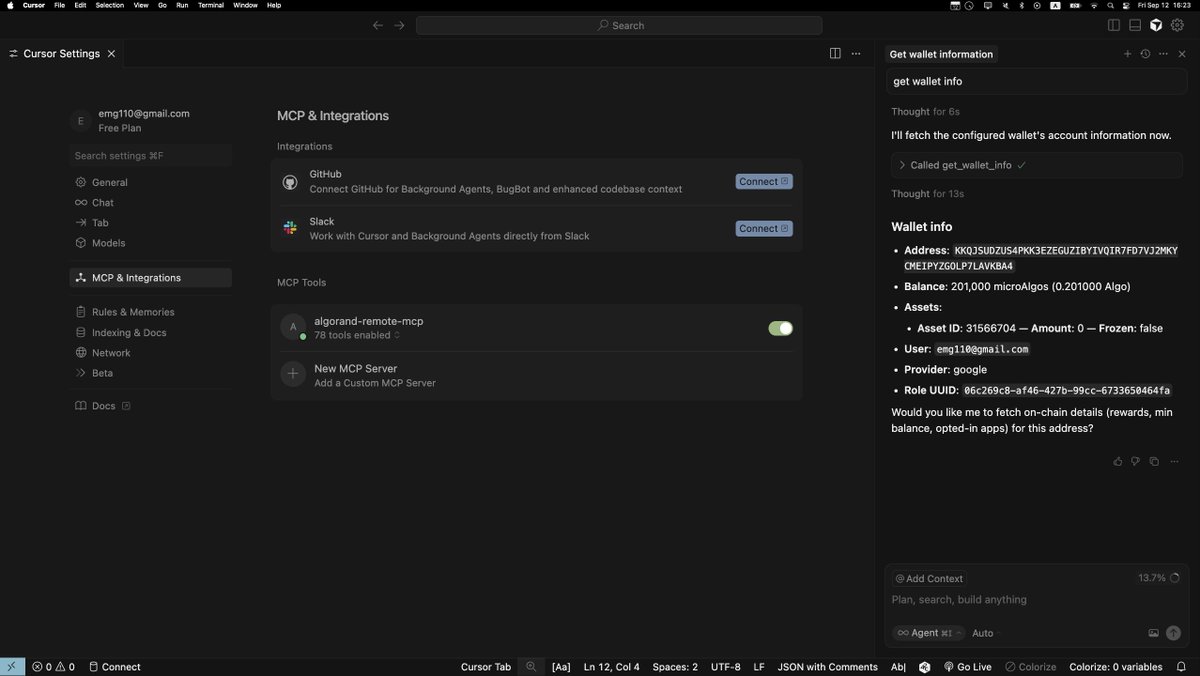Expand the Thought for 13s block

[x=927, y=193]
